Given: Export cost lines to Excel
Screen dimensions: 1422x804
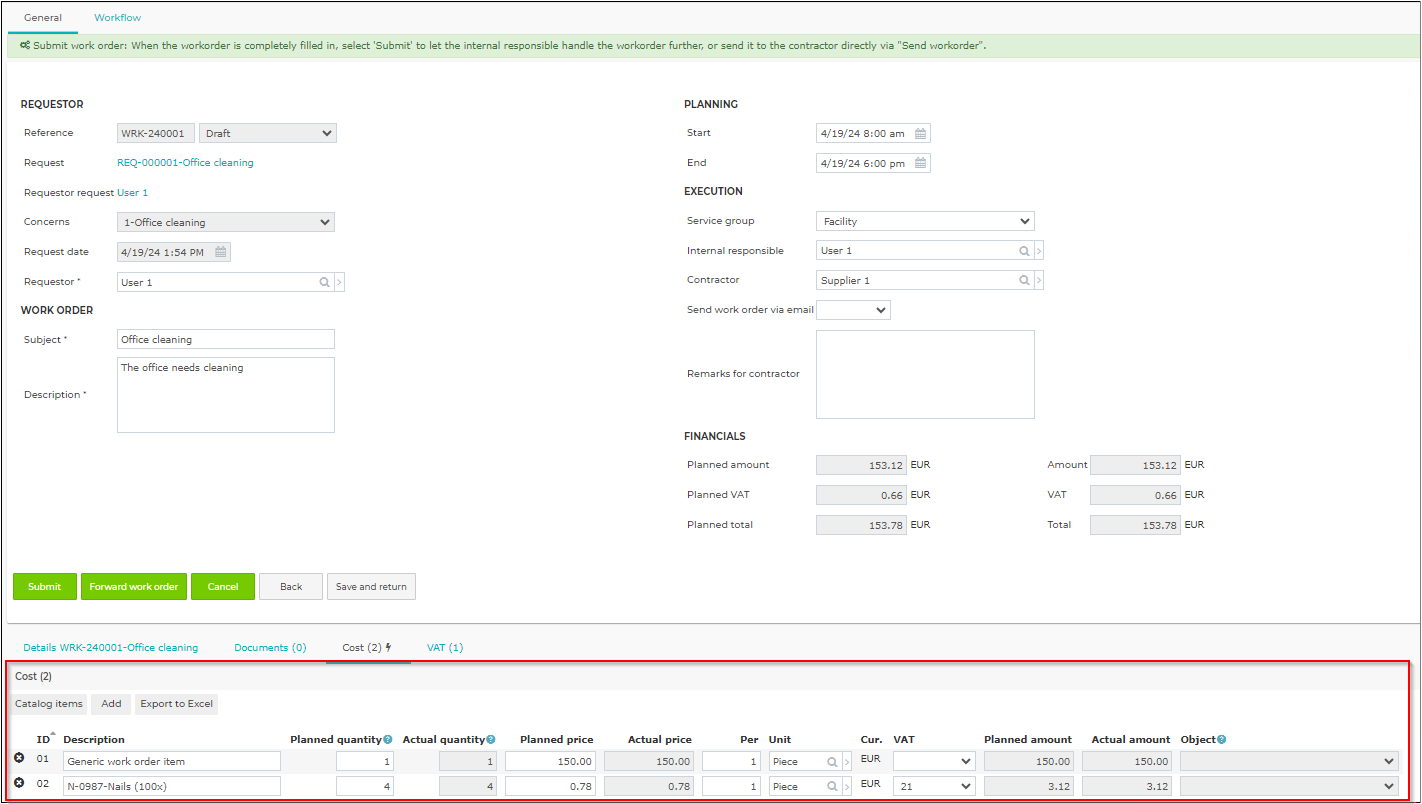Looking at the screenshot, I should (176, 704).
